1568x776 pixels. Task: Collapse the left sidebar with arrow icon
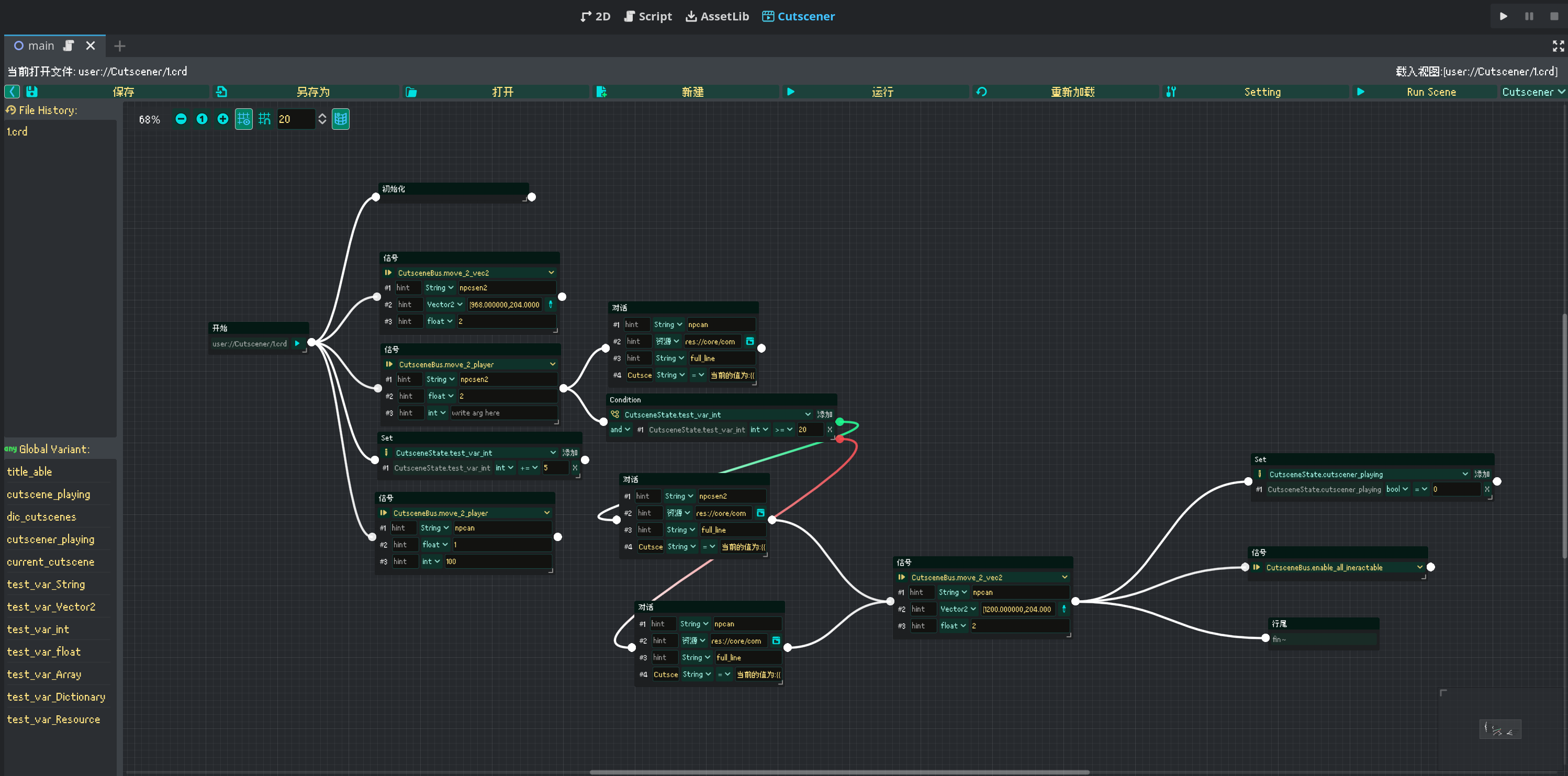[x=12, y=92]
